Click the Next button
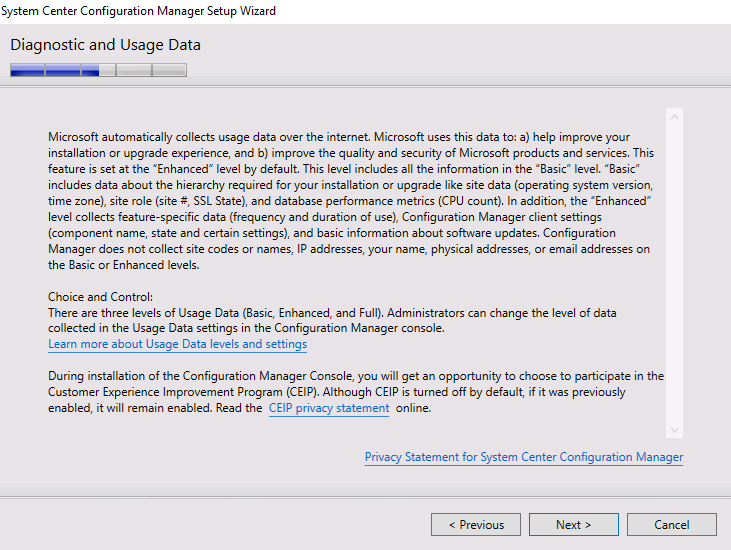731x550 pixels. [573, 525]
